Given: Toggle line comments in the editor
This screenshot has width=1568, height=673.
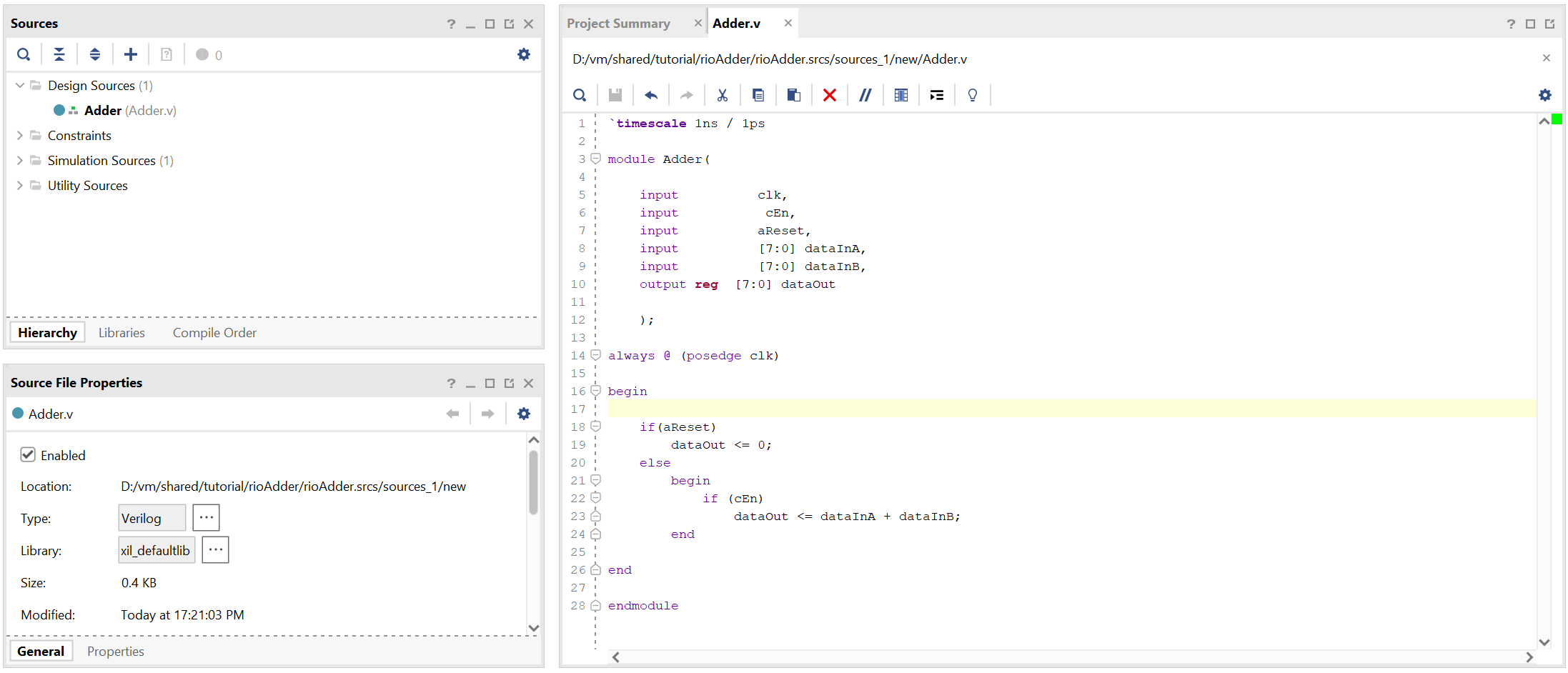Looking at the screenshot, I should 865,94.
